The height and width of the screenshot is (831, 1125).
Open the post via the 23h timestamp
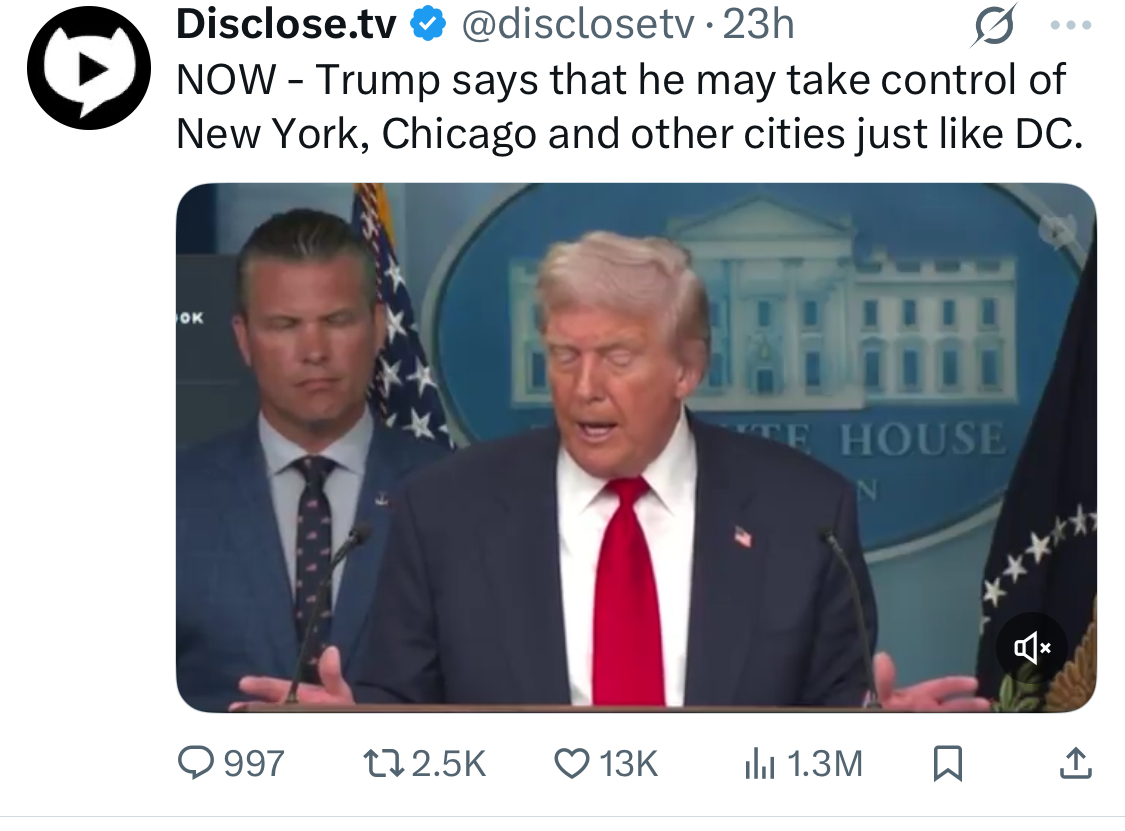click(x=758, y=24)
